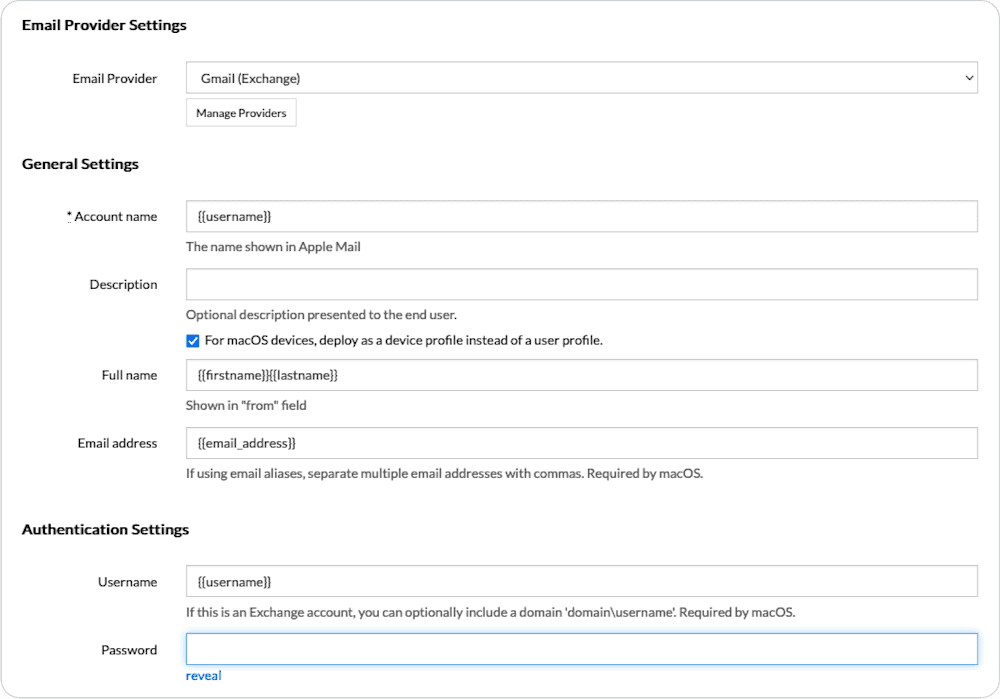Click into the Description input field
This screenshot has height=699, width=1000.
point(582,284)
